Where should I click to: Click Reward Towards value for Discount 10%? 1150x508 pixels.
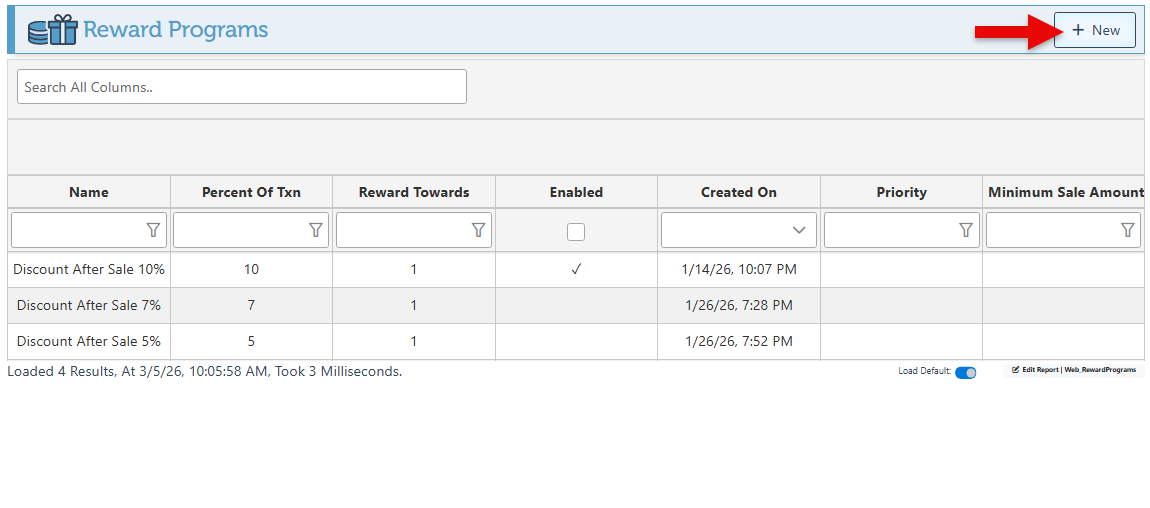click(413, 269)
